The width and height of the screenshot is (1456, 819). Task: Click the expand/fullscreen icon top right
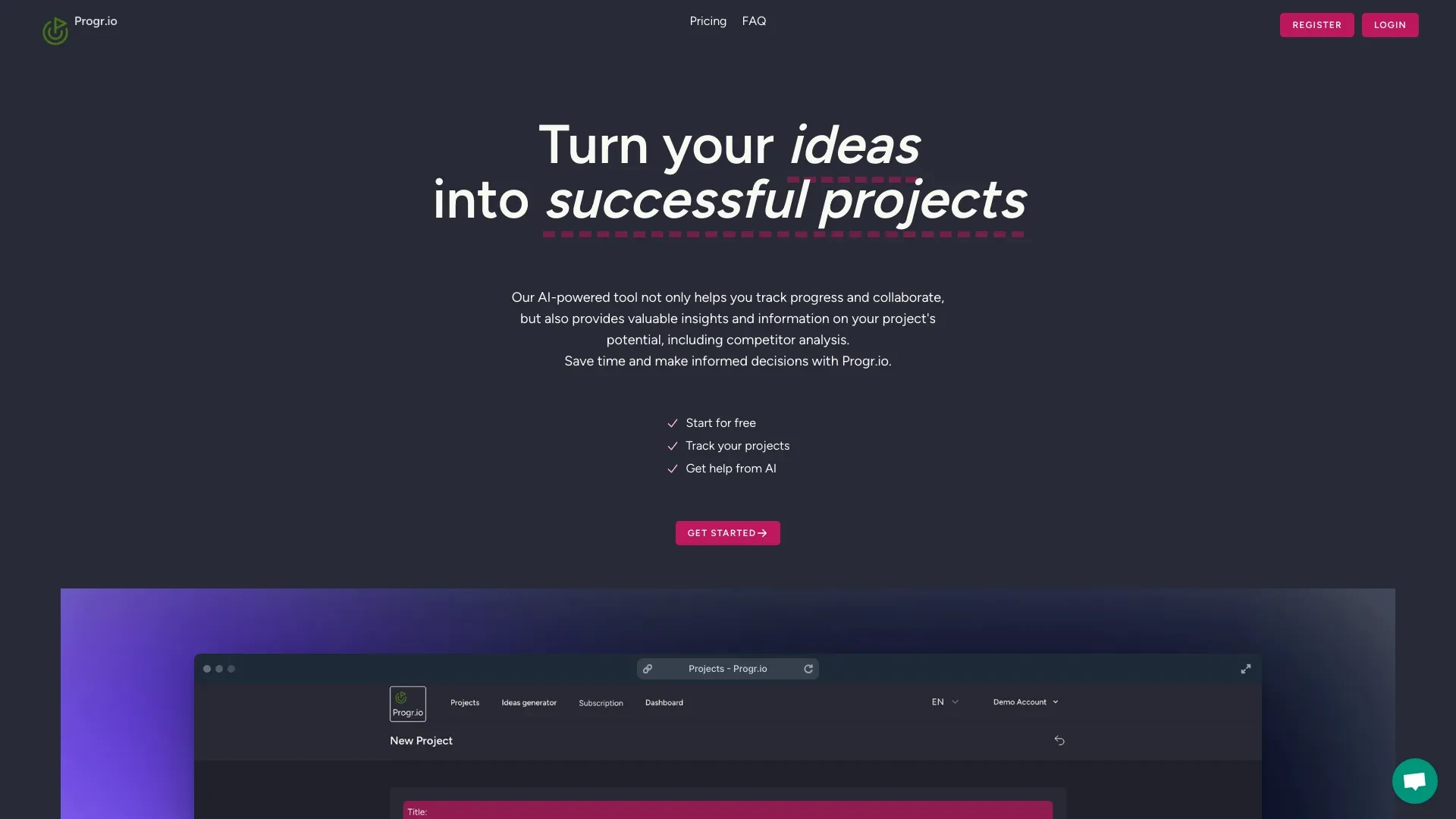1246,669
